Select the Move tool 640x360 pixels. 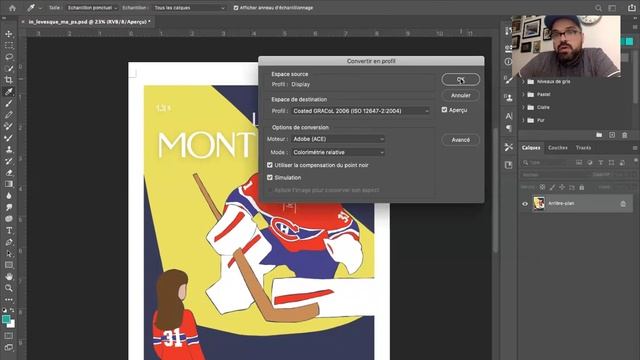(9, 34)
